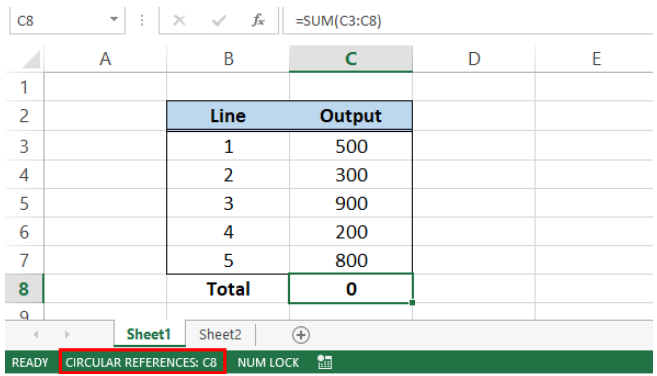Click the Cancel X icon in formula bar

(x=179, y=20)
